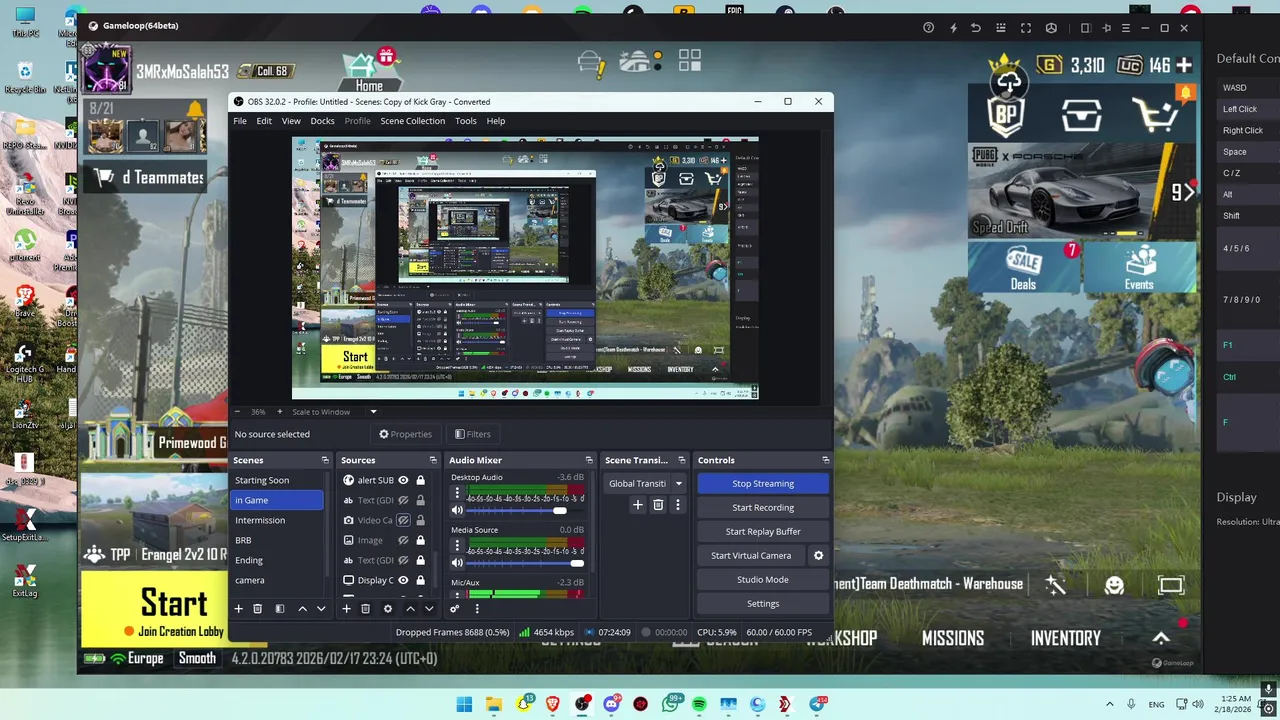The image size is (1280, 720).
Task: Mute the Media Source speaker icon
Action: point(457,563)
